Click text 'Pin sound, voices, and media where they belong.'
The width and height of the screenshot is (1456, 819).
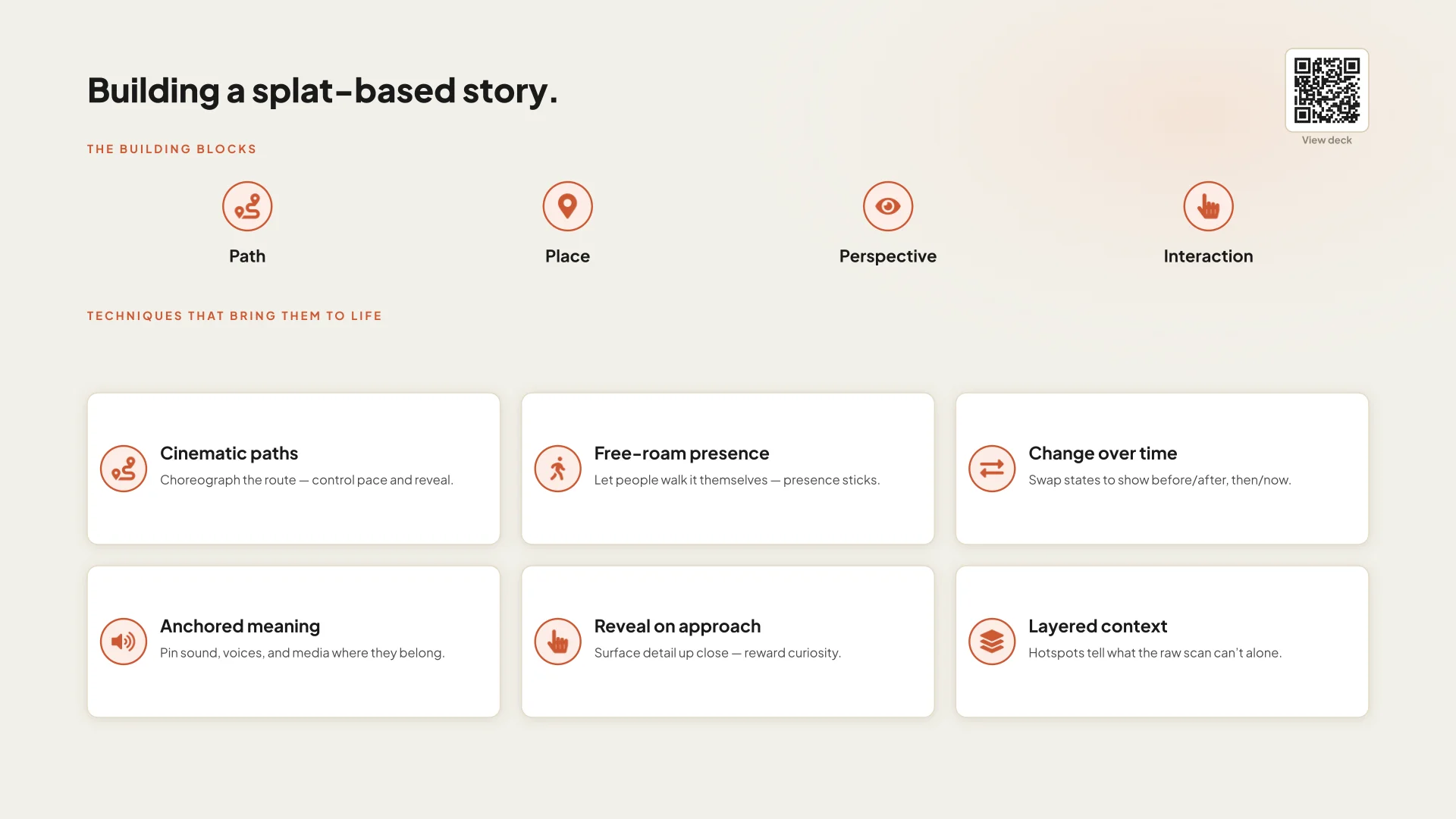click(302, 653)
